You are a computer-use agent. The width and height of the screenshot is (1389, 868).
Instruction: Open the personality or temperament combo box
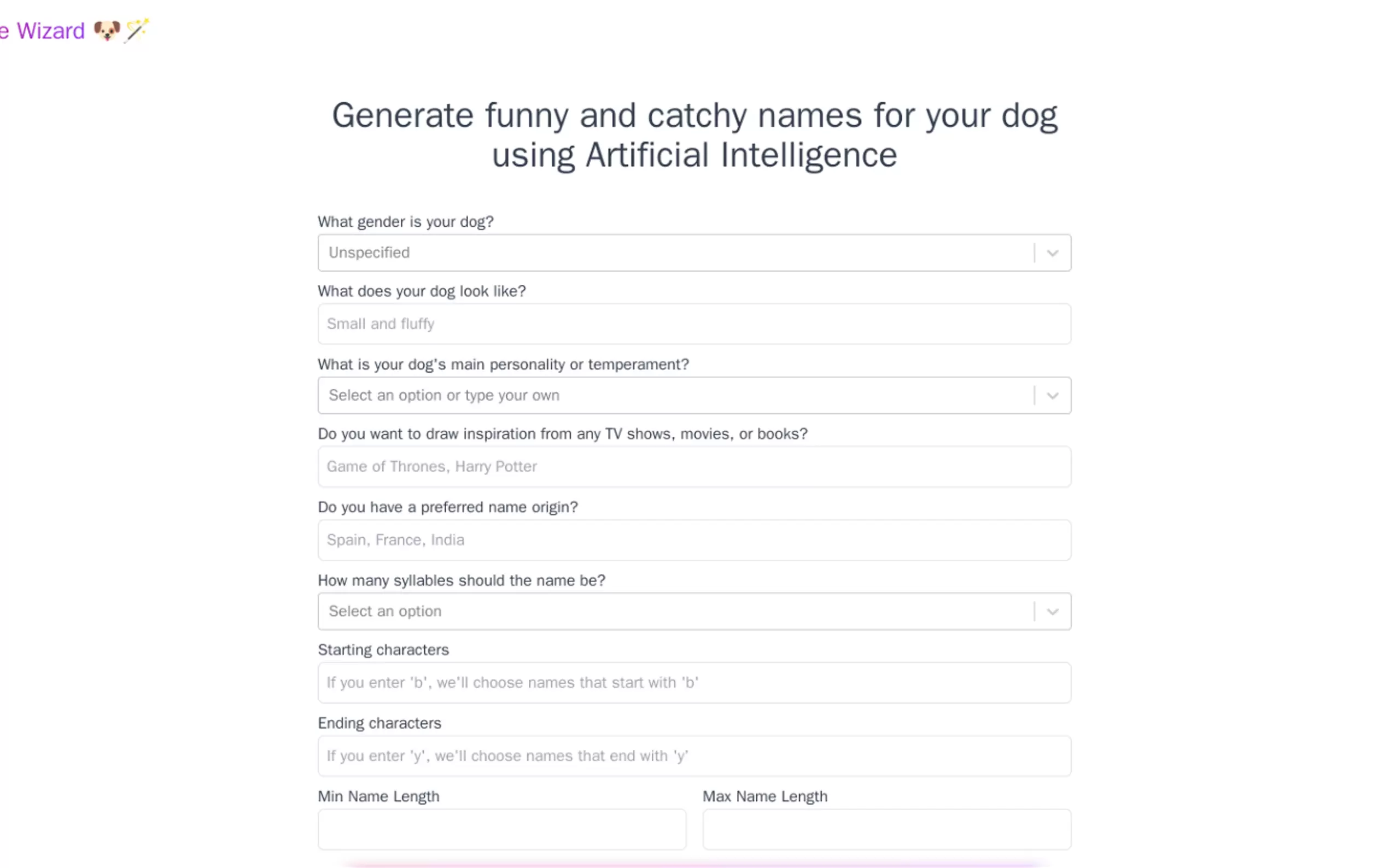(x=675, y=396)
